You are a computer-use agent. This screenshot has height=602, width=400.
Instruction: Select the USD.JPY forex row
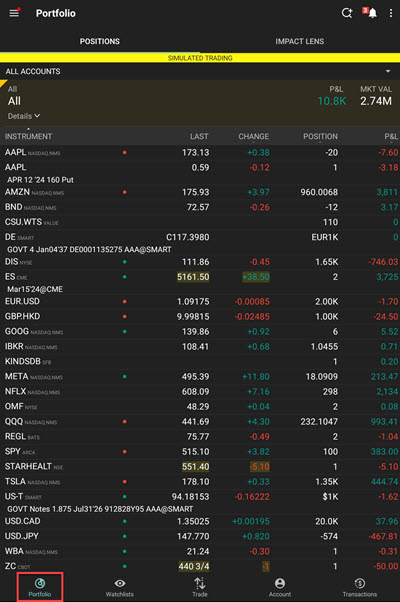[x=200, y=536]
